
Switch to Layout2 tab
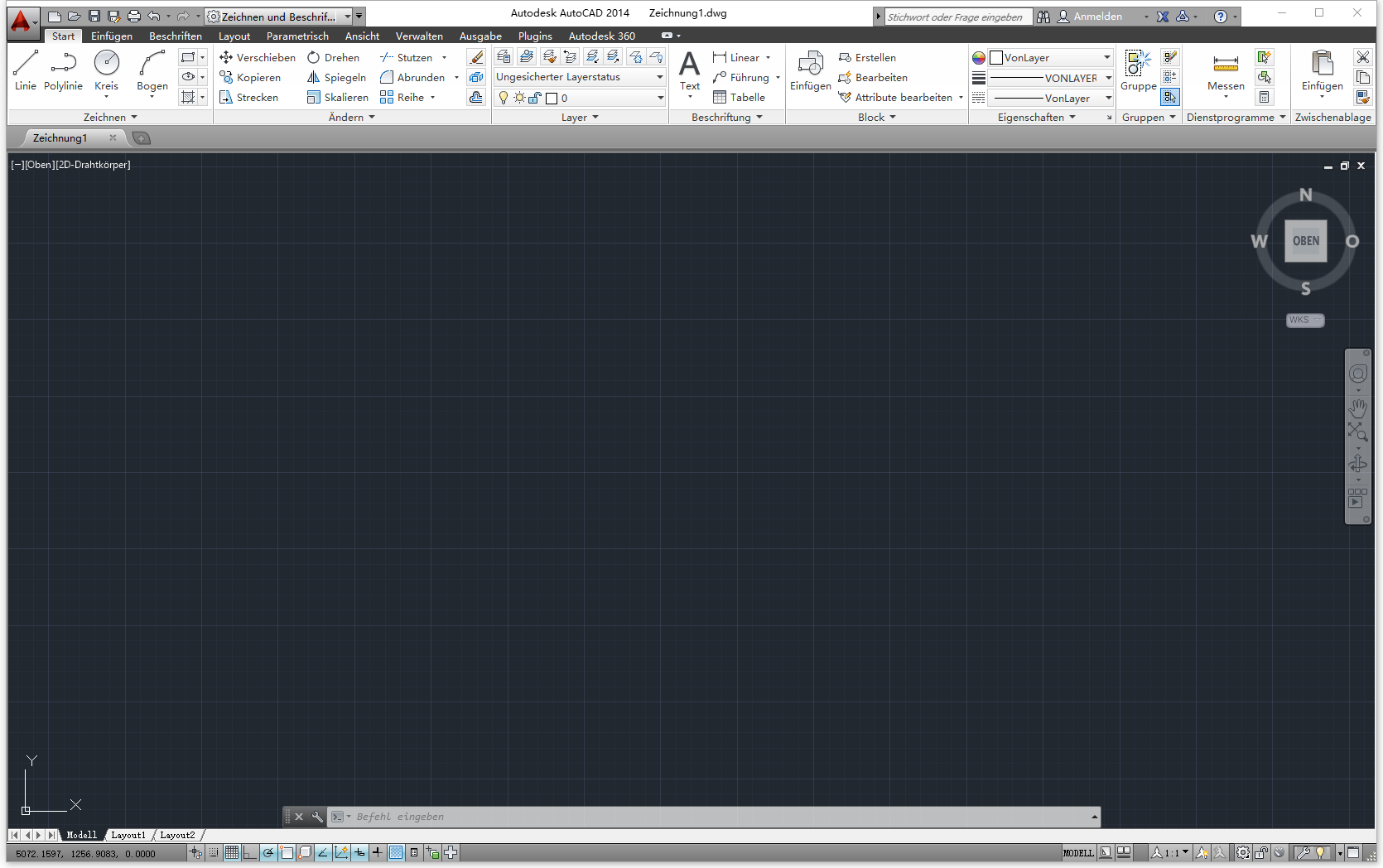(x=177, y=835)
